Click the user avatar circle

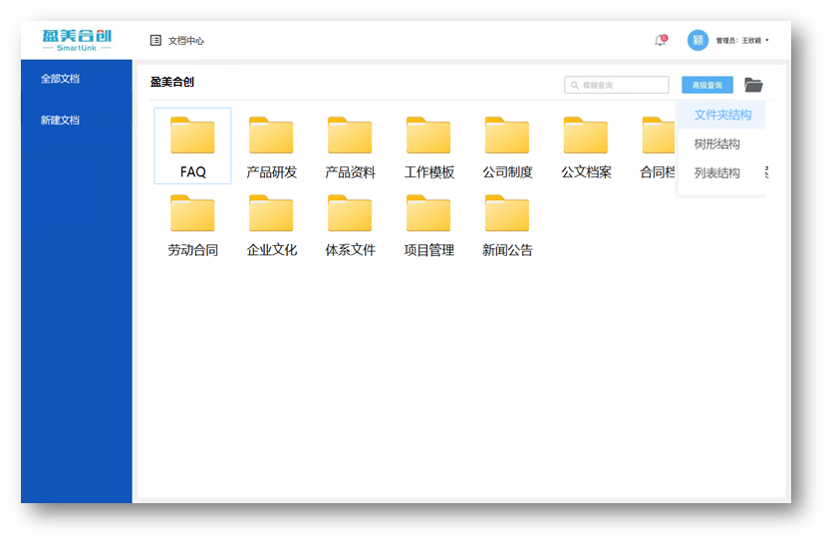pyautogui.click(x=697, y=40)
